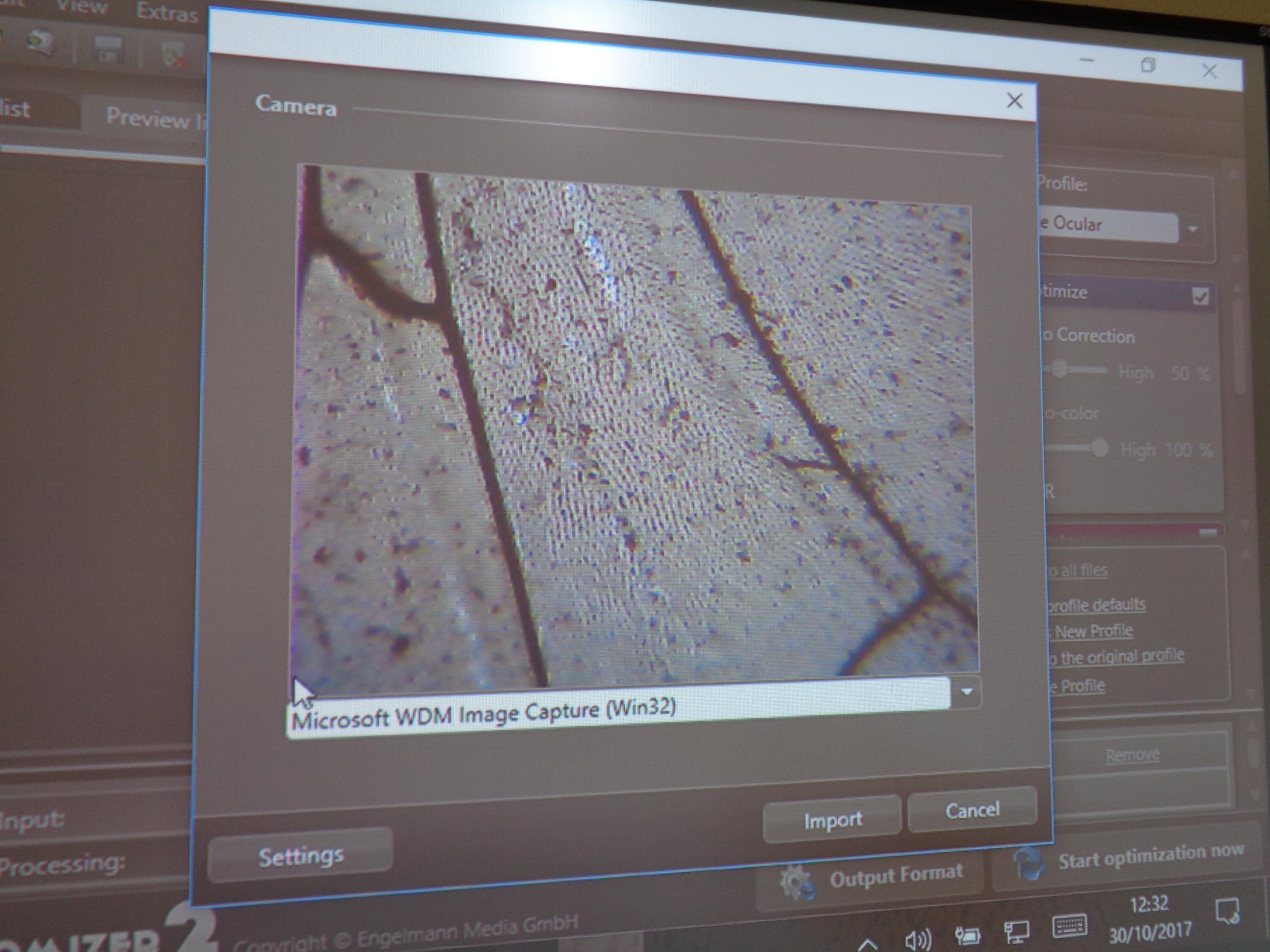Open the touch keyboard tray icon
Image resolution: width=1270 pixels, height=952 pixels.
[1070, 927]
